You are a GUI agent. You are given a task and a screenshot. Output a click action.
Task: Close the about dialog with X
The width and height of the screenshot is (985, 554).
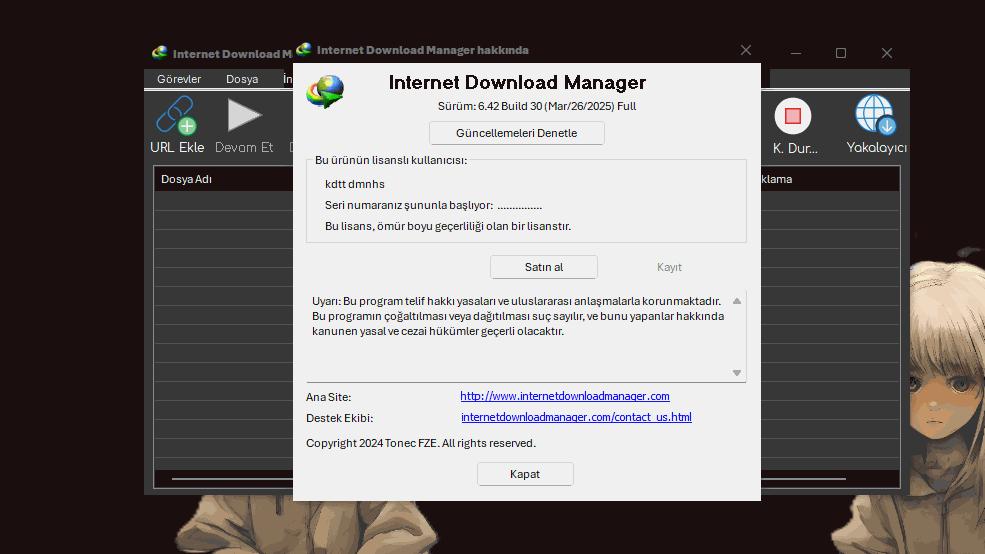[x=746, y=50]
